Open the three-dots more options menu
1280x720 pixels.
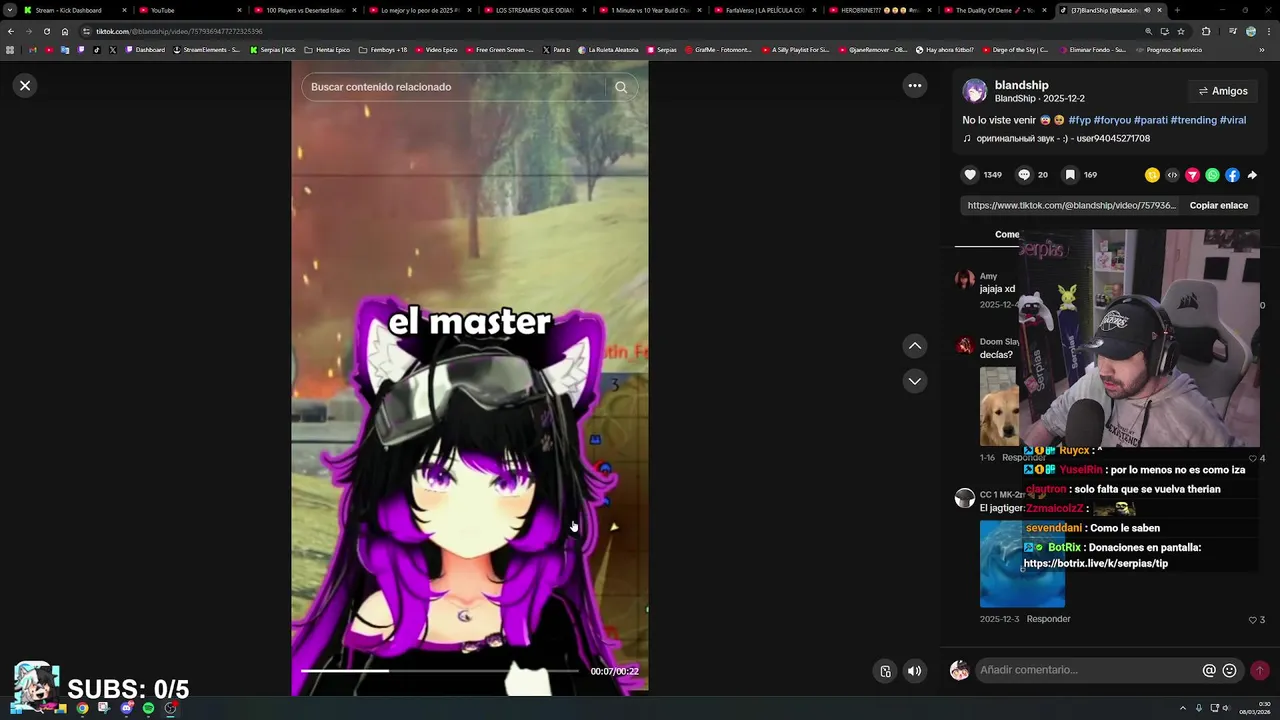coord(914,86)
